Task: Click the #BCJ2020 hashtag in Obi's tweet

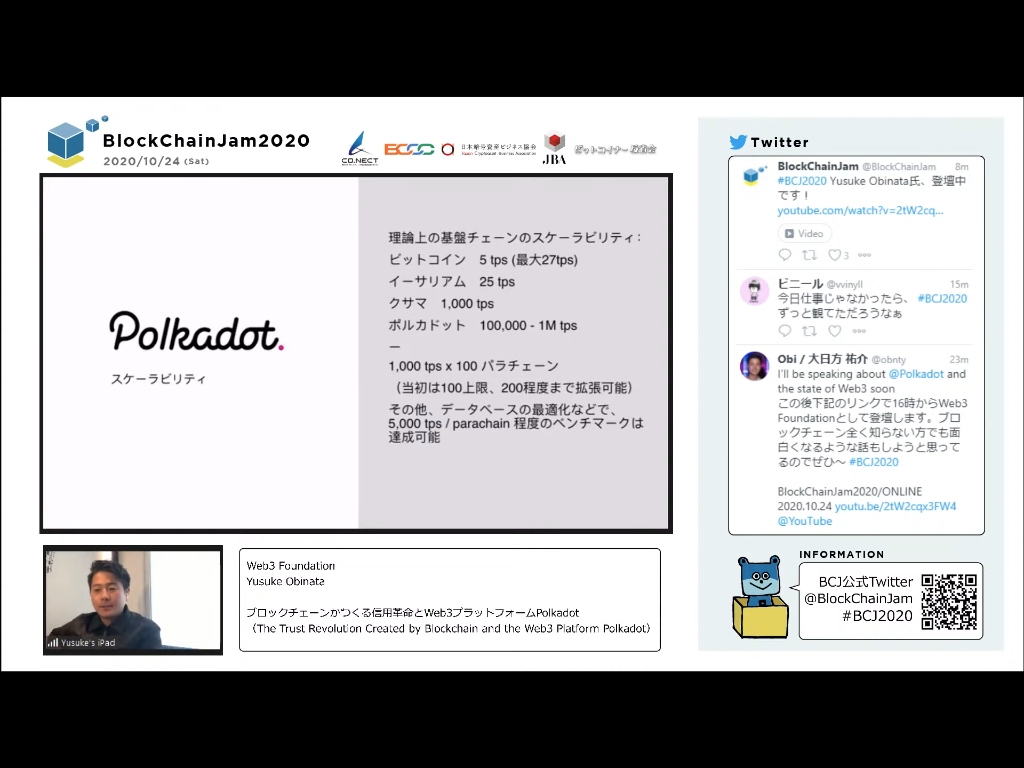Action: tap(874, 462)
